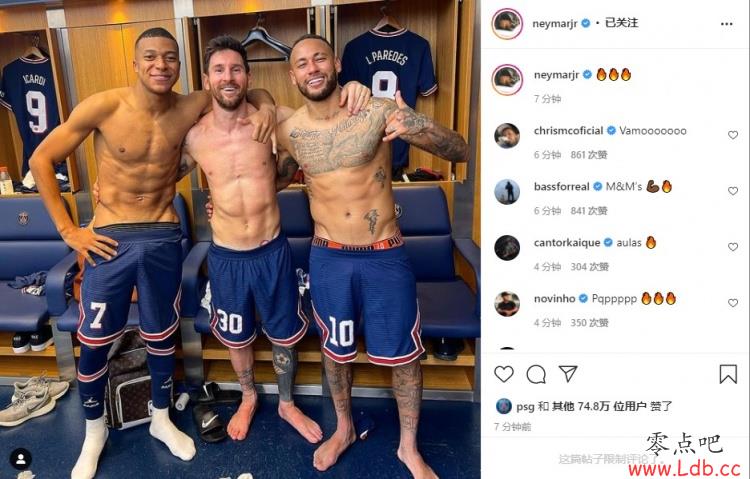Like the post with the heart icon

click(504, 374)
